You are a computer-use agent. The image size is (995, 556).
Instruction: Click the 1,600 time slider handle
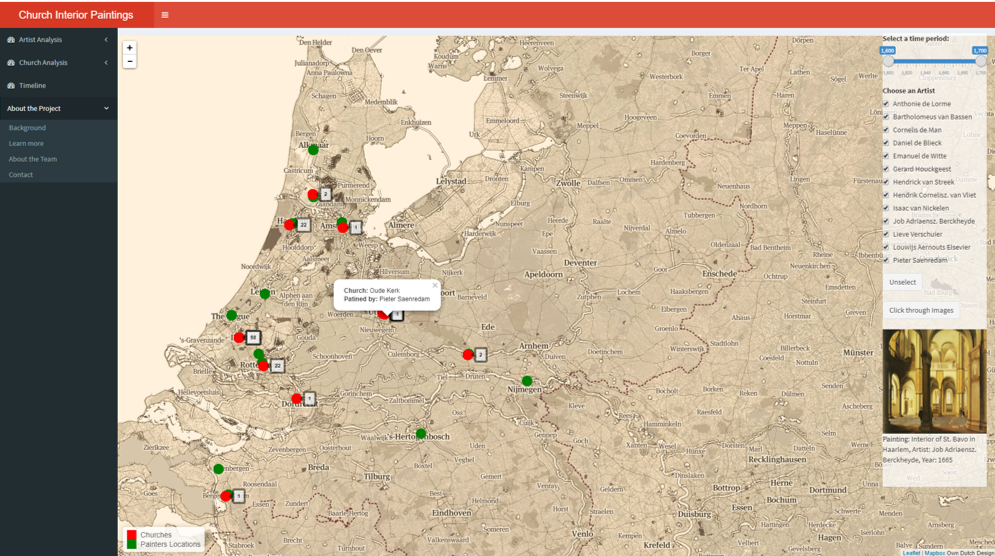[x=888, y=61]
